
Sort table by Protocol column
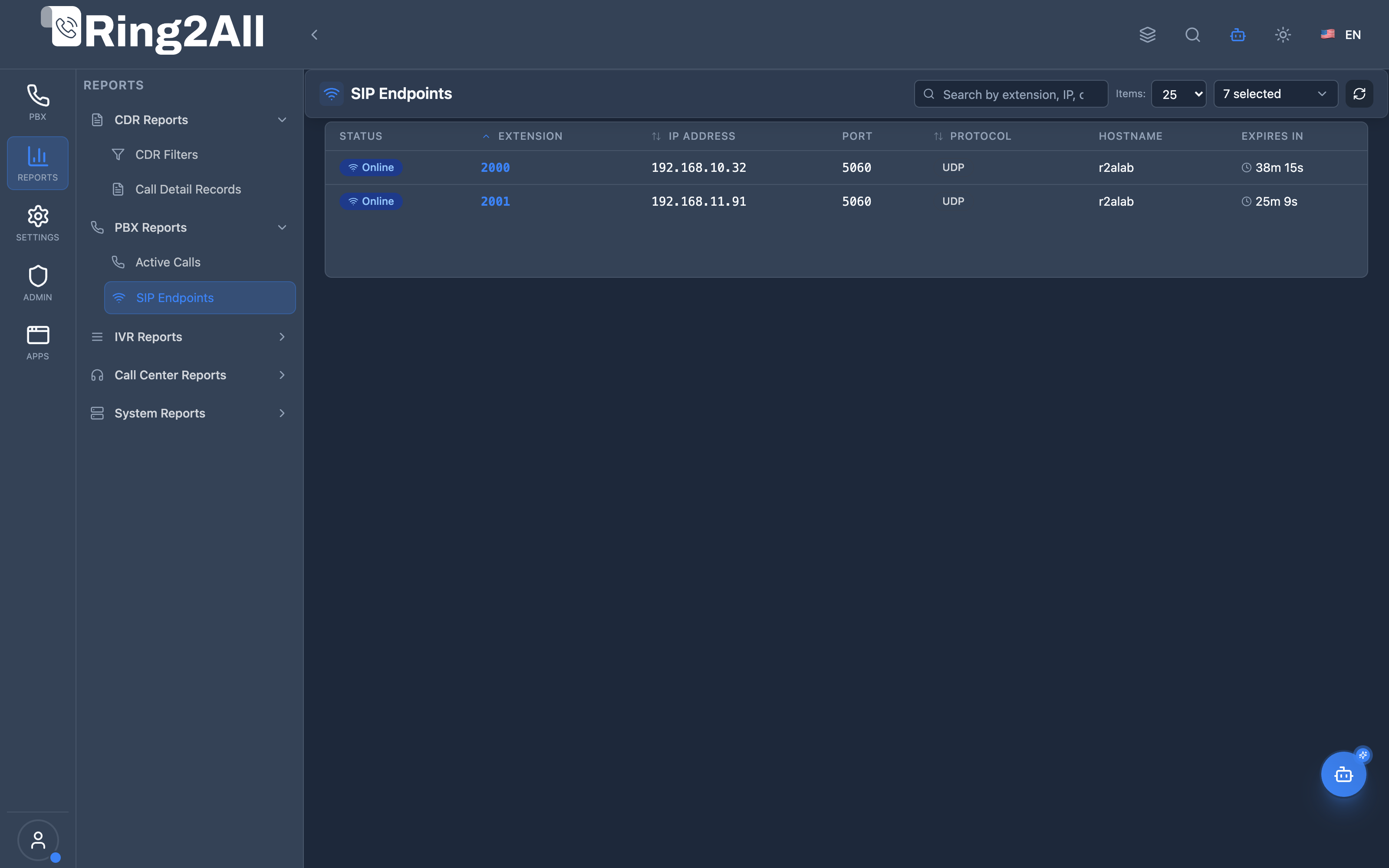972,136
